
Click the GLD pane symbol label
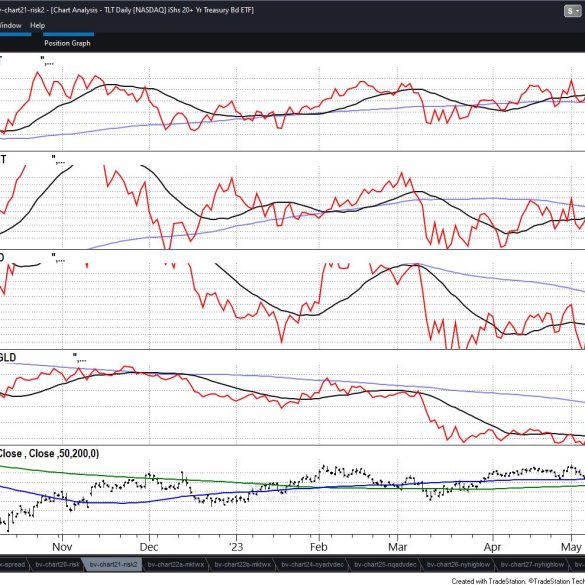pos(8,357)
